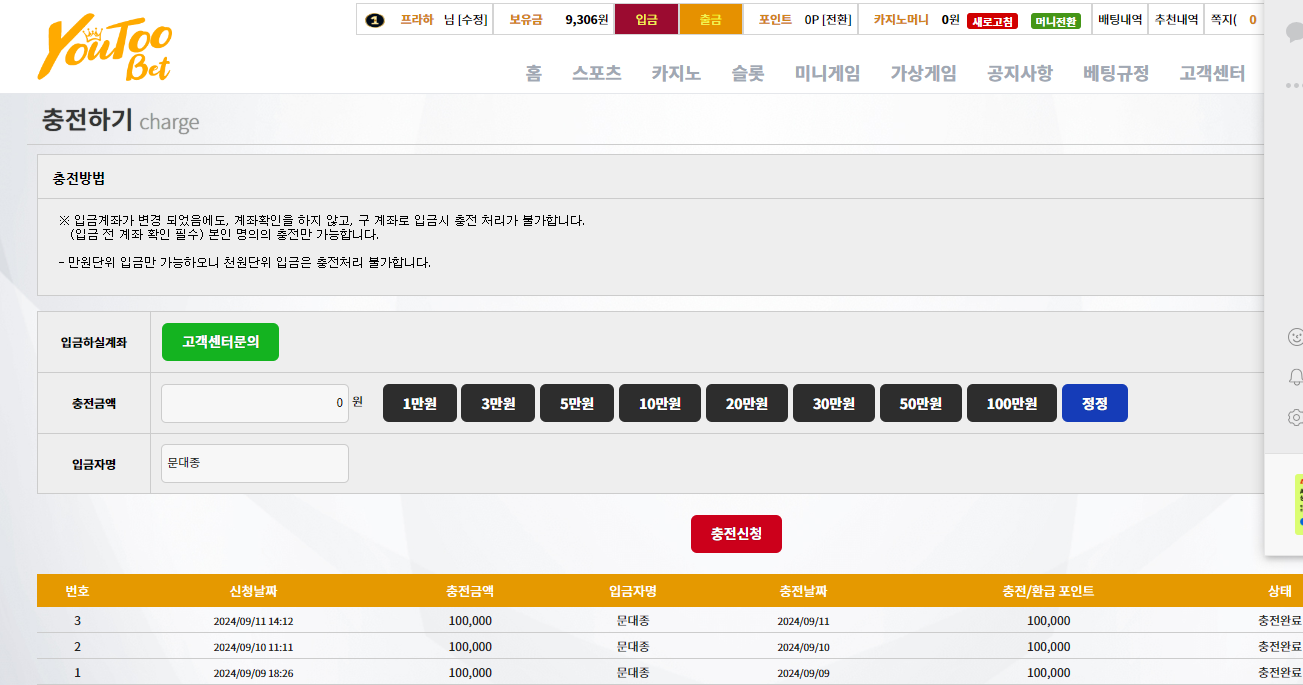The width and height of the screenshot is (1303, 685).
Task: Click the smiley face icon
Action: click(1295, 337)
